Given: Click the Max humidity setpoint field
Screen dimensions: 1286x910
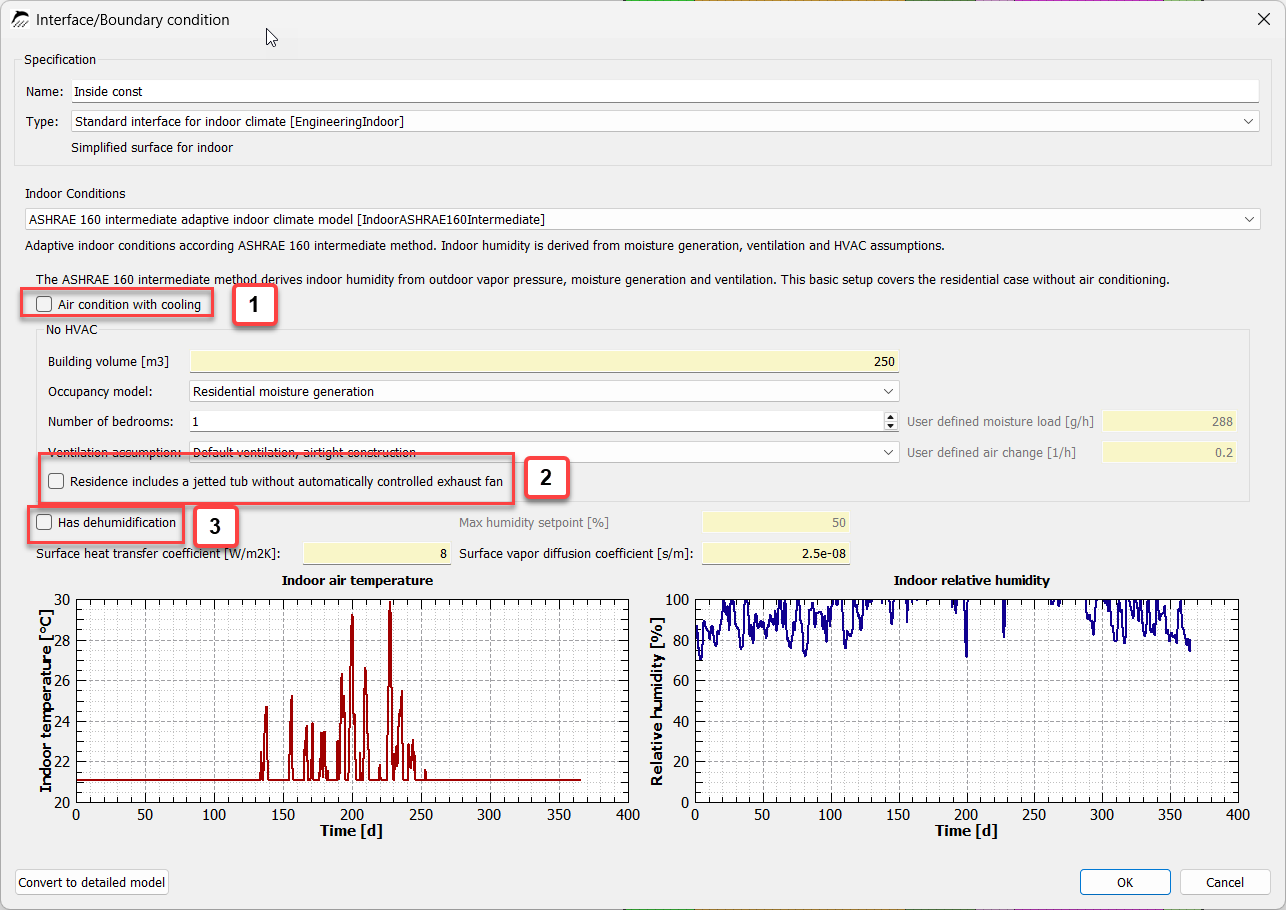Looking at the screenshot, I should pos(776,522).
